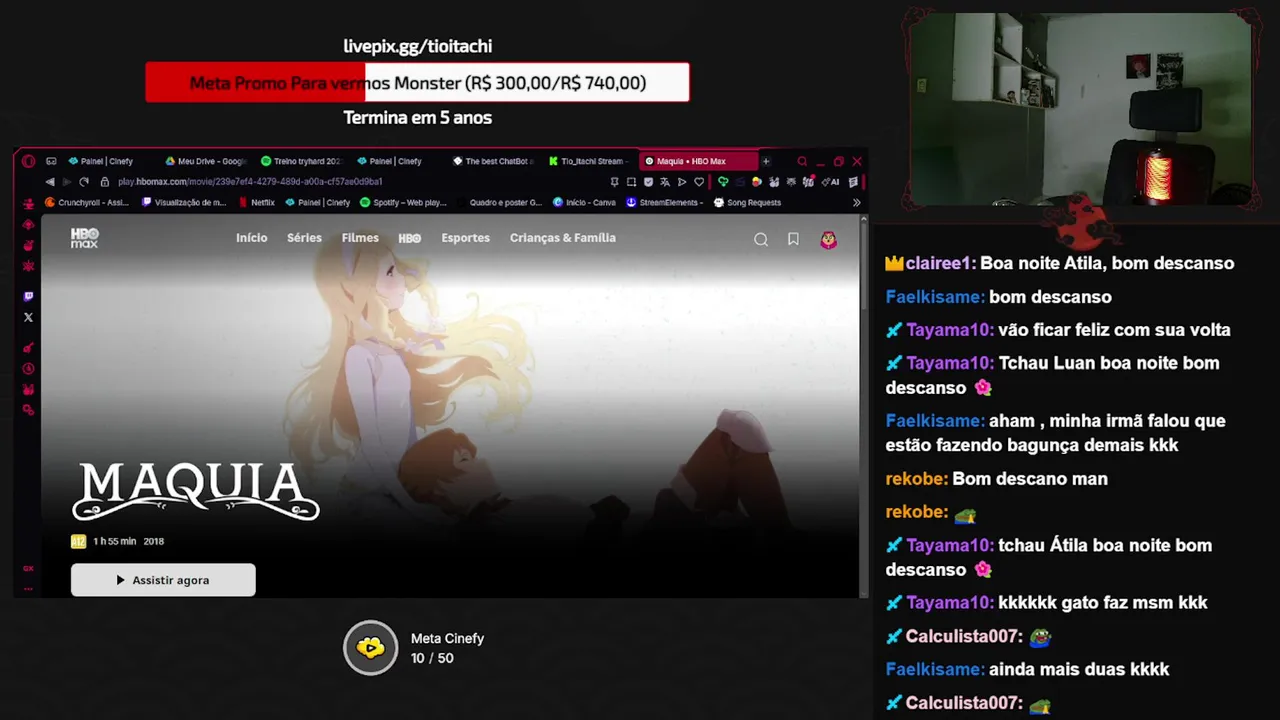Switch to The best ChatBot tab
This screenshot has width=1280, height=720.
(x=493, y=161)
